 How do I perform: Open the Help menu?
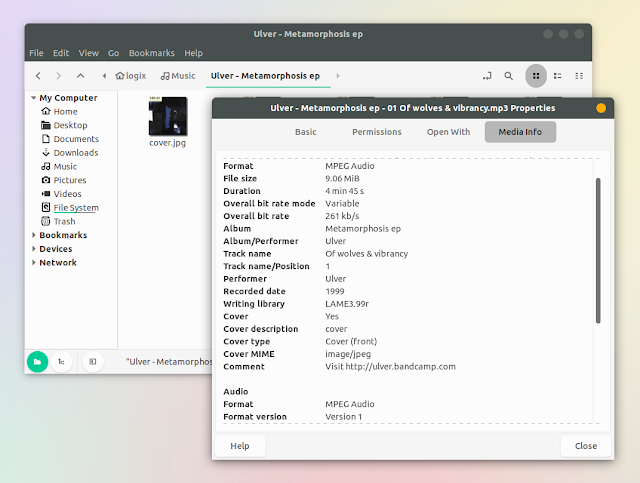[x=193, y=53]
